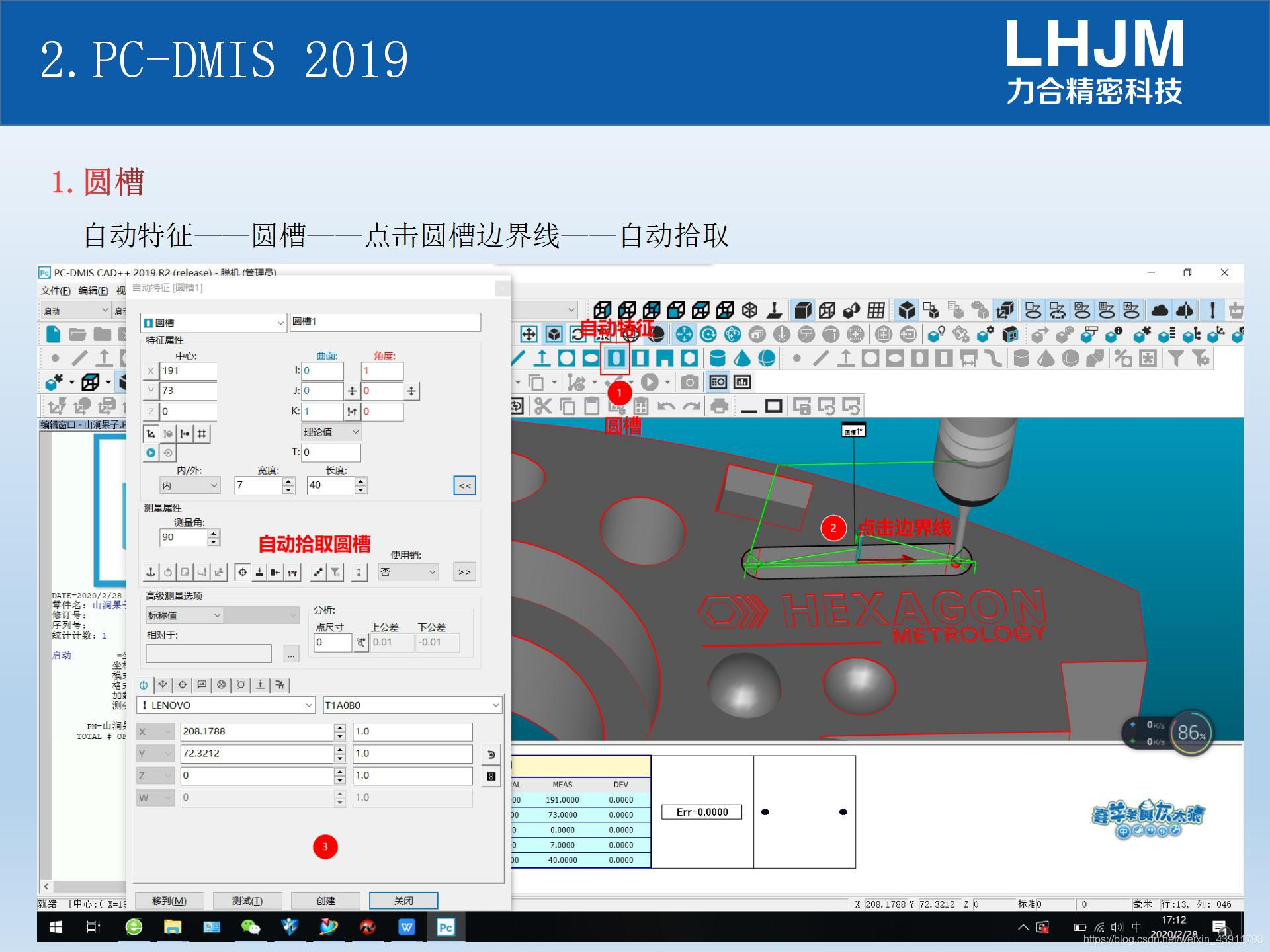The width and height of the screenshot is (1270, 952).
Task: Toggle the crosshair button in measurement properties
Action: pos(243,573)
